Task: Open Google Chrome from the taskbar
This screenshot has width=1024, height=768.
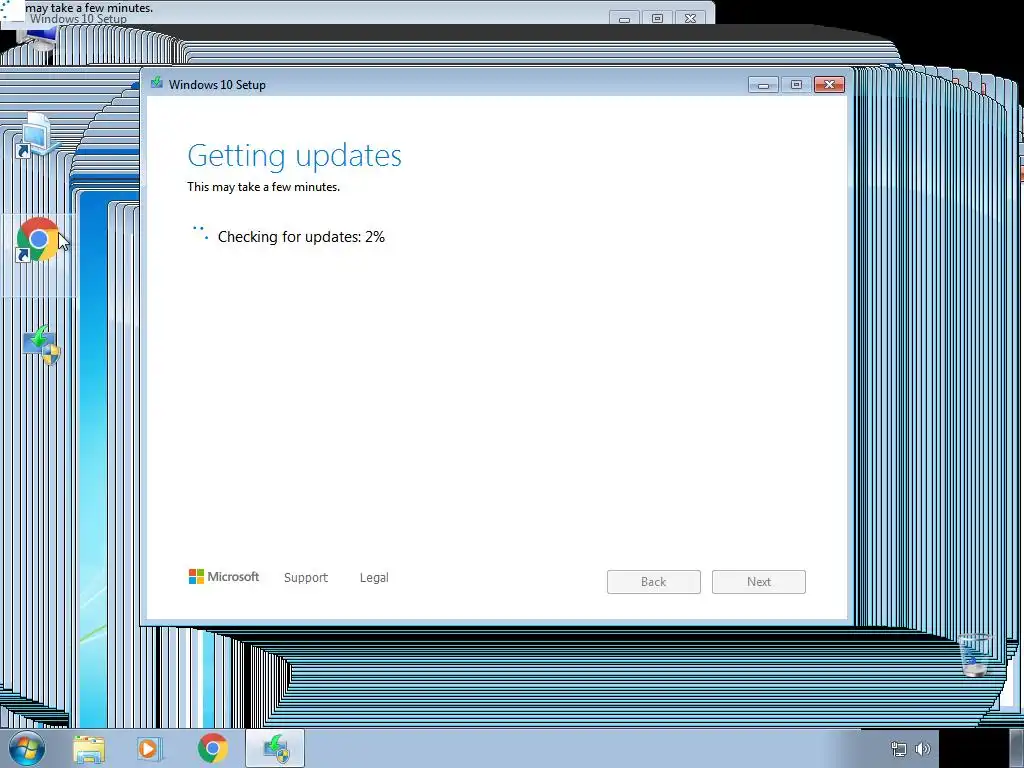Action: [212, 748]
